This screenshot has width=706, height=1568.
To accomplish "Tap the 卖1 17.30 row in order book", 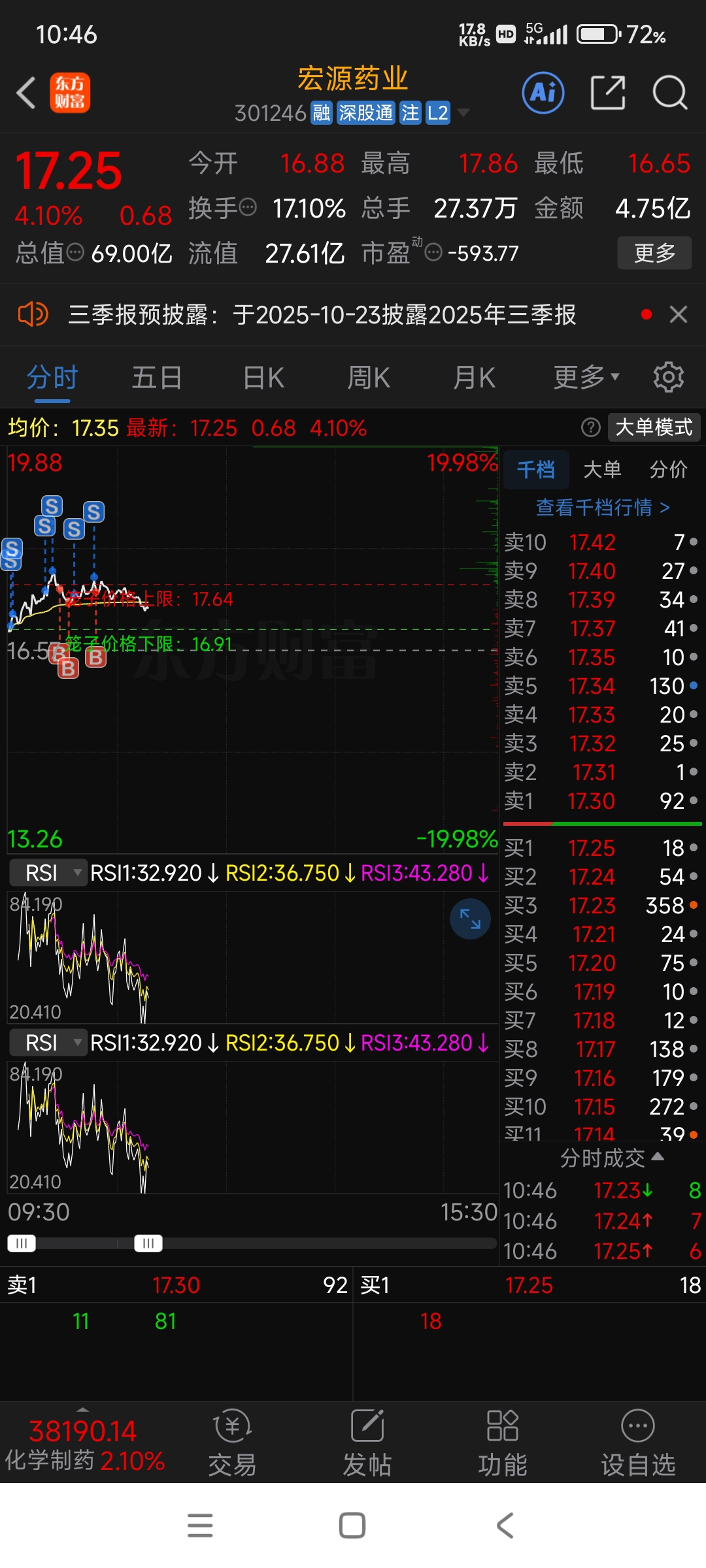I will pos(602,801).
